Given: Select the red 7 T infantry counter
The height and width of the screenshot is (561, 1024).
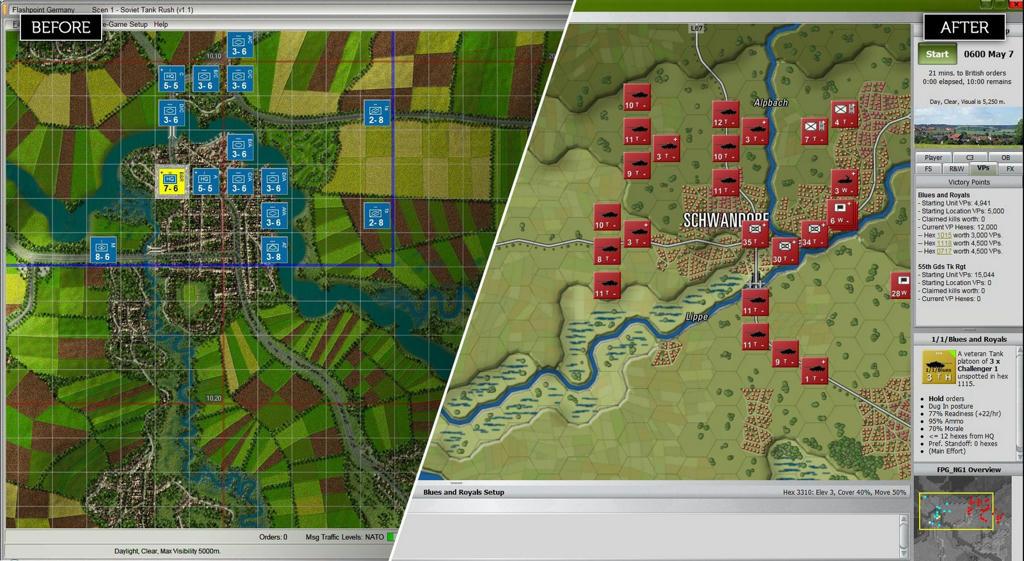Looking at the screenshot, I should pos(814,132).
